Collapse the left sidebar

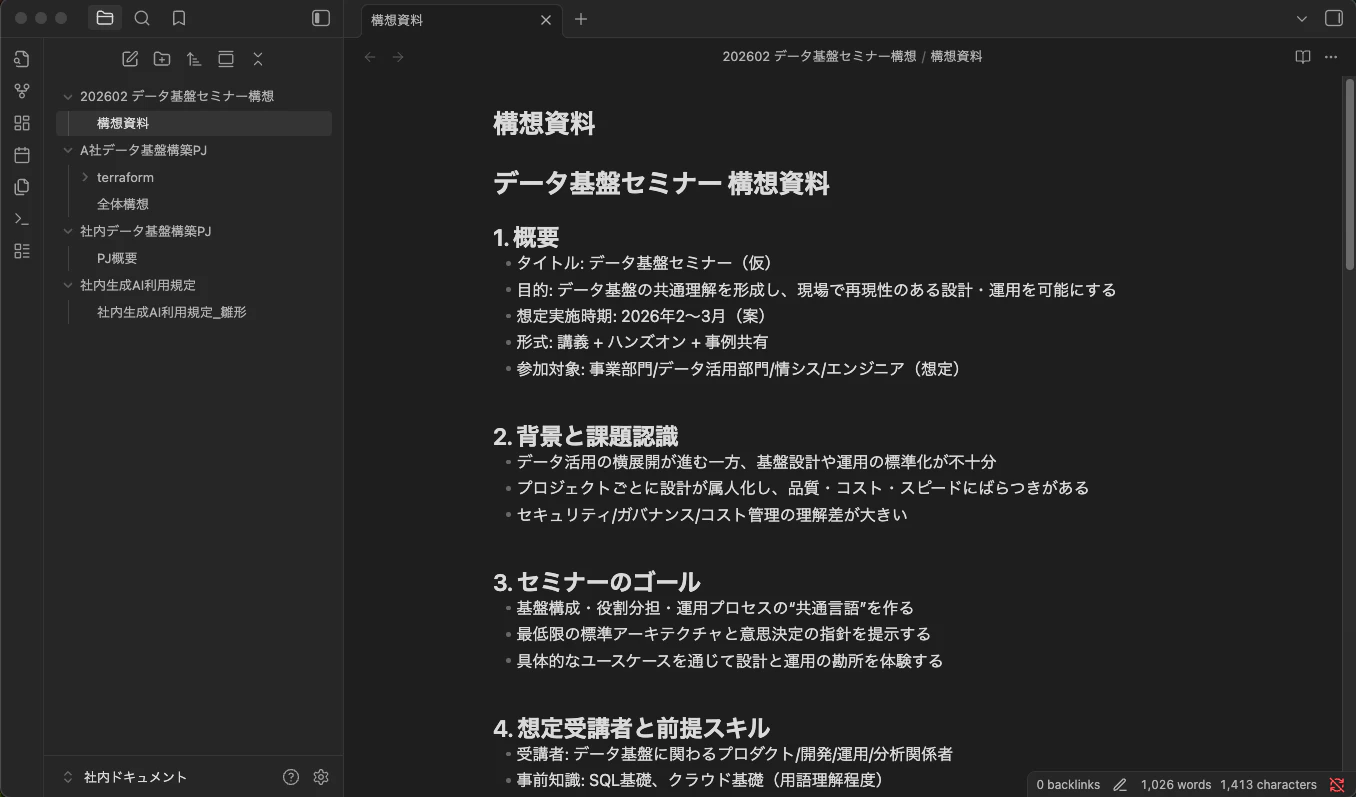(321, 18)
